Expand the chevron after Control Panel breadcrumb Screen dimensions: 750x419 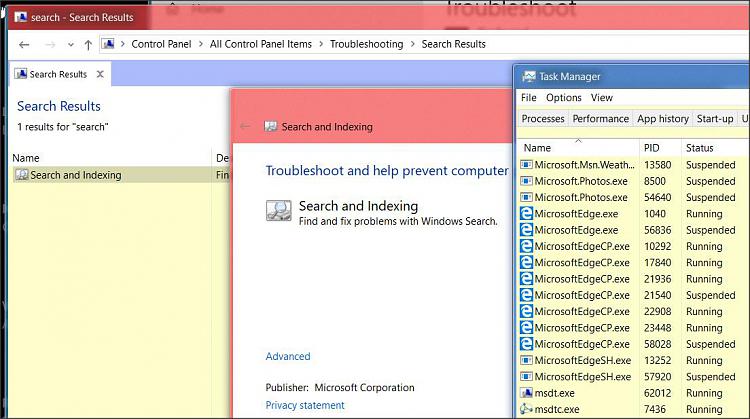(x=200, y=44)
